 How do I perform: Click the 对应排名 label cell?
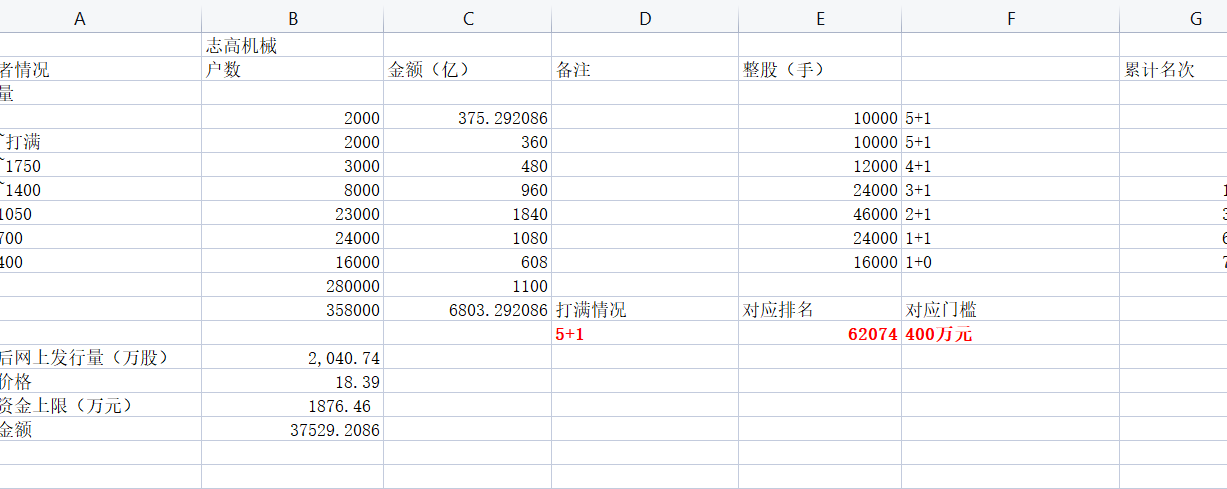click(x=820, y=309)
